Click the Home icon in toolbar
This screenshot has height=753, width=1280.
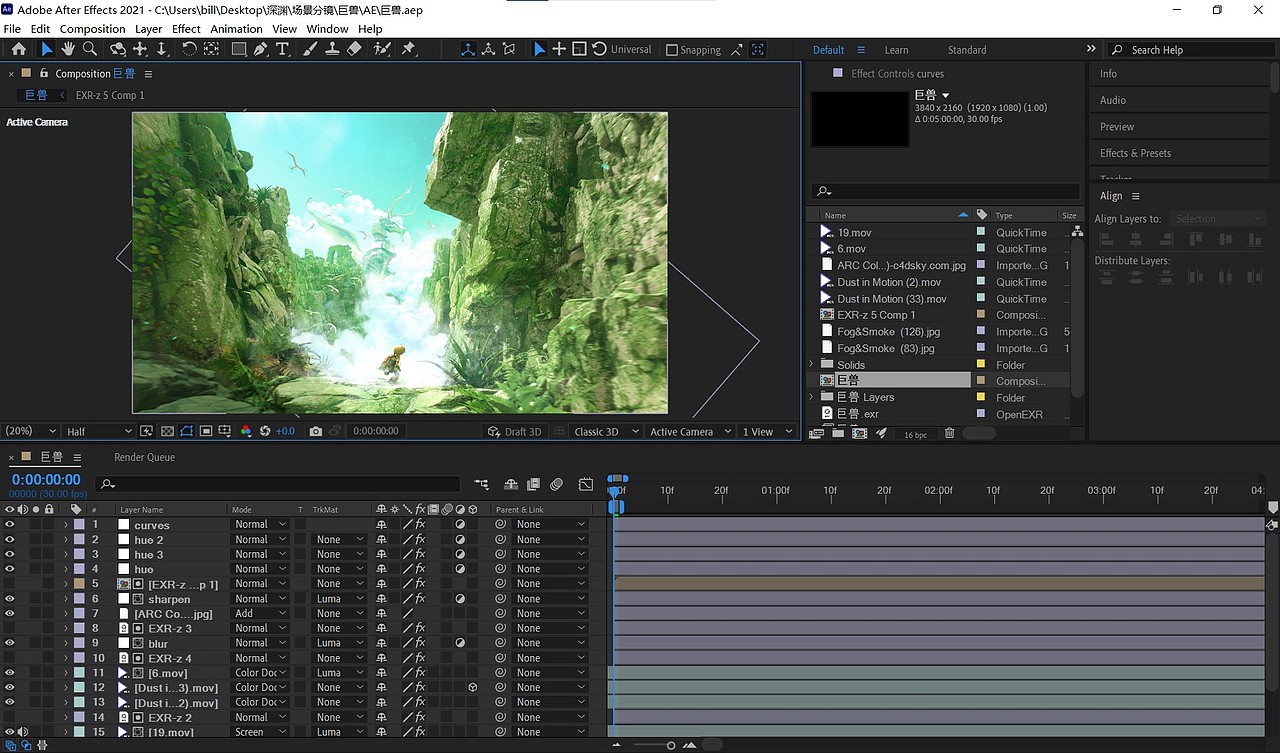click(x=18, y=49)
